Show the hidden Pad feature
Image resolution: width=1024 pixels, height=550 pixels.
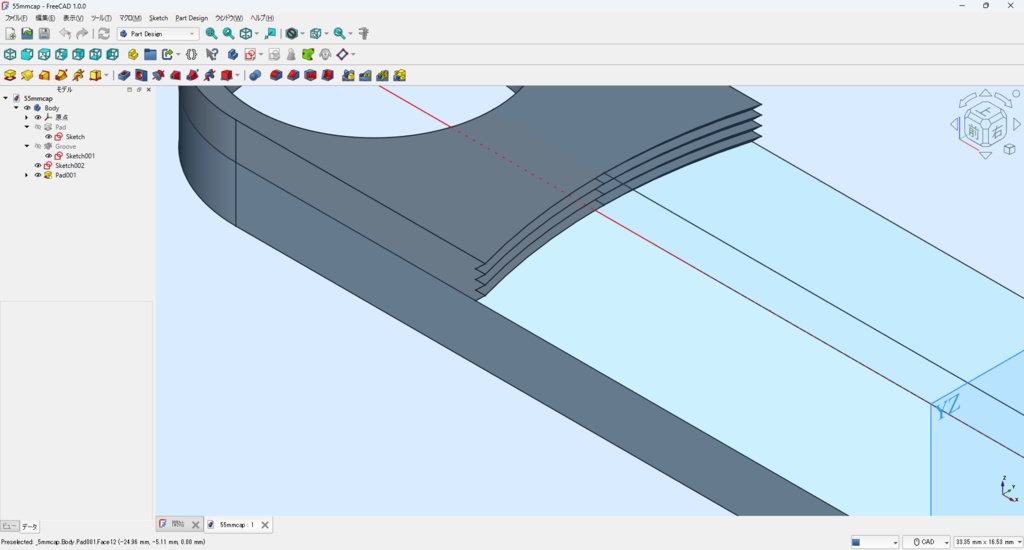click(x=38, y=127)
